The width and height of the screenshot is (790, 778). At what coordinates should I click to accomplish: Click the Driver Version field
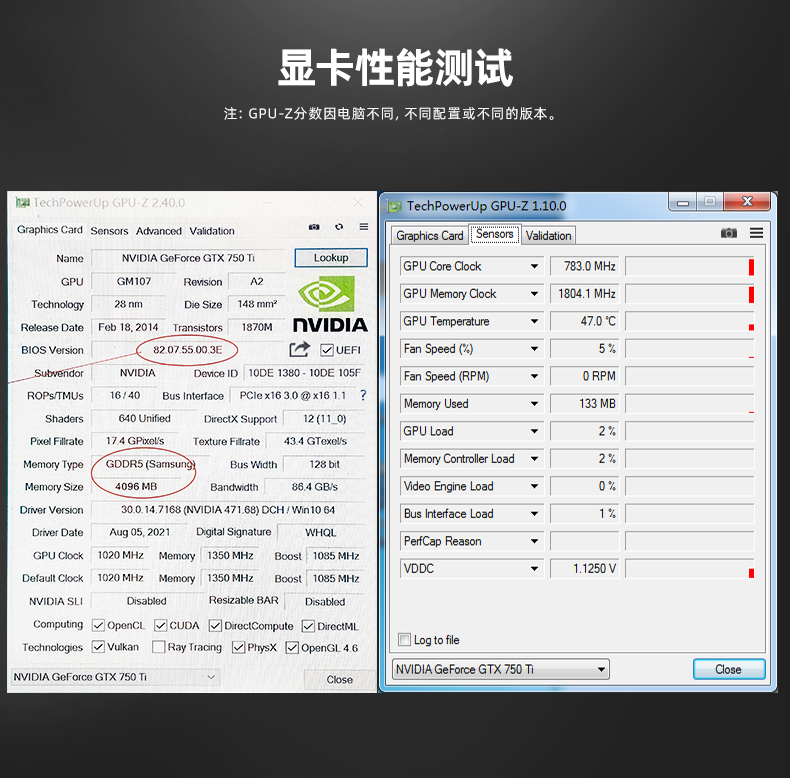(228, 510)
